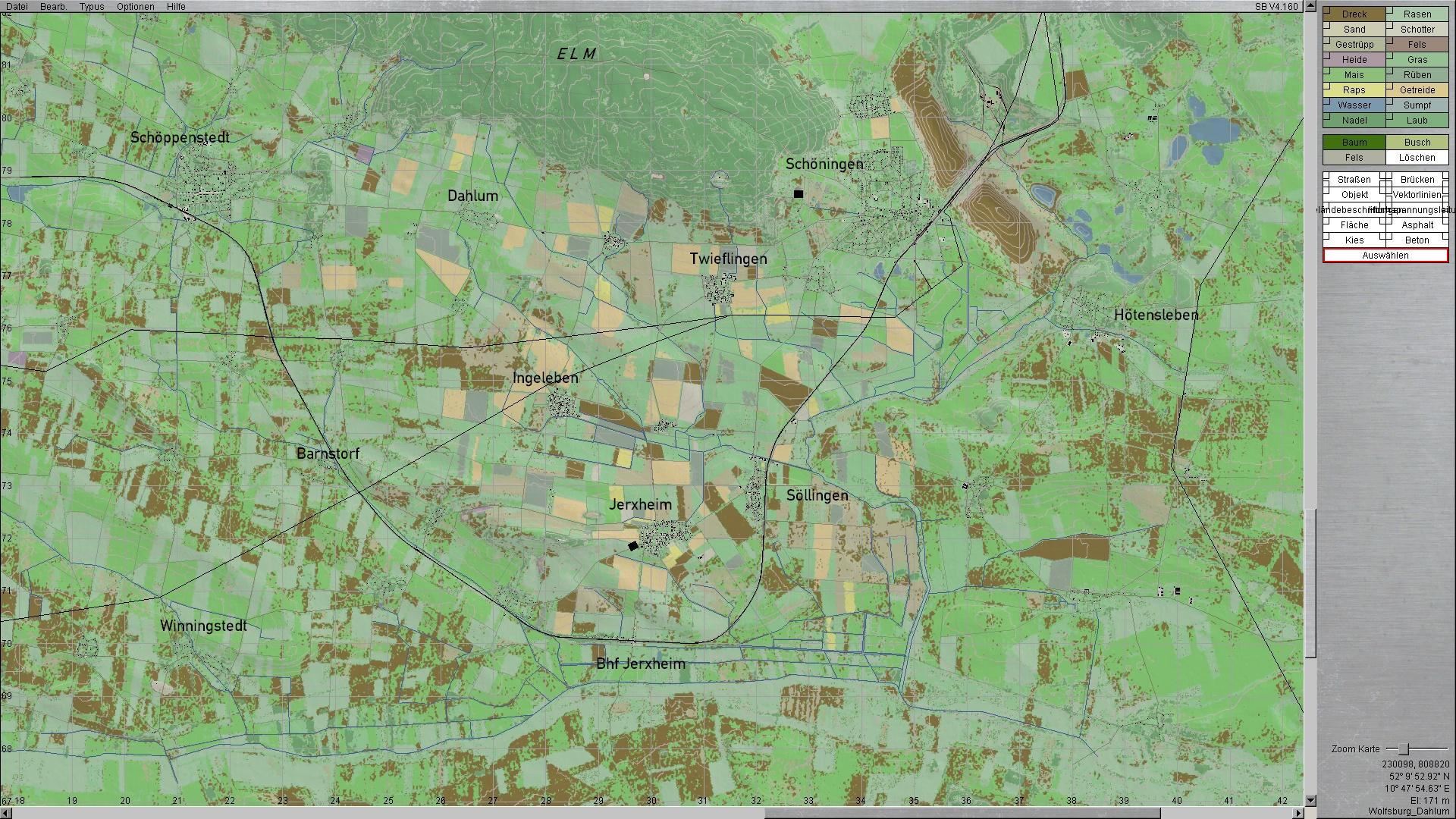The width and height of the screenshot is (1456, 819).
Task: Choose the Heide terrain swatch
Action: (1354, 60)
